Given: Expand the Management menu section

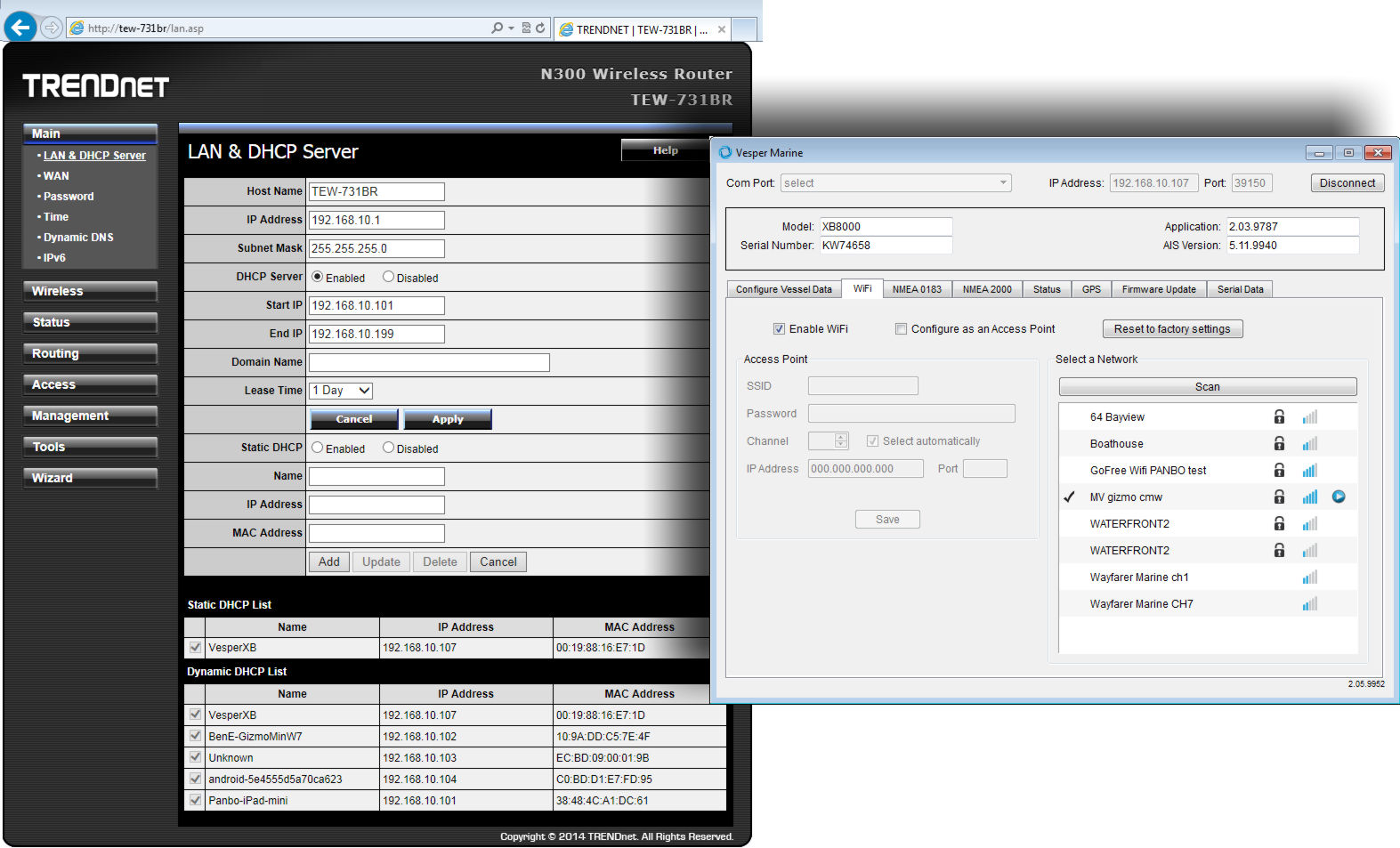Looking at the screenshot, I should pyautogui.click(x=90, y=416).
